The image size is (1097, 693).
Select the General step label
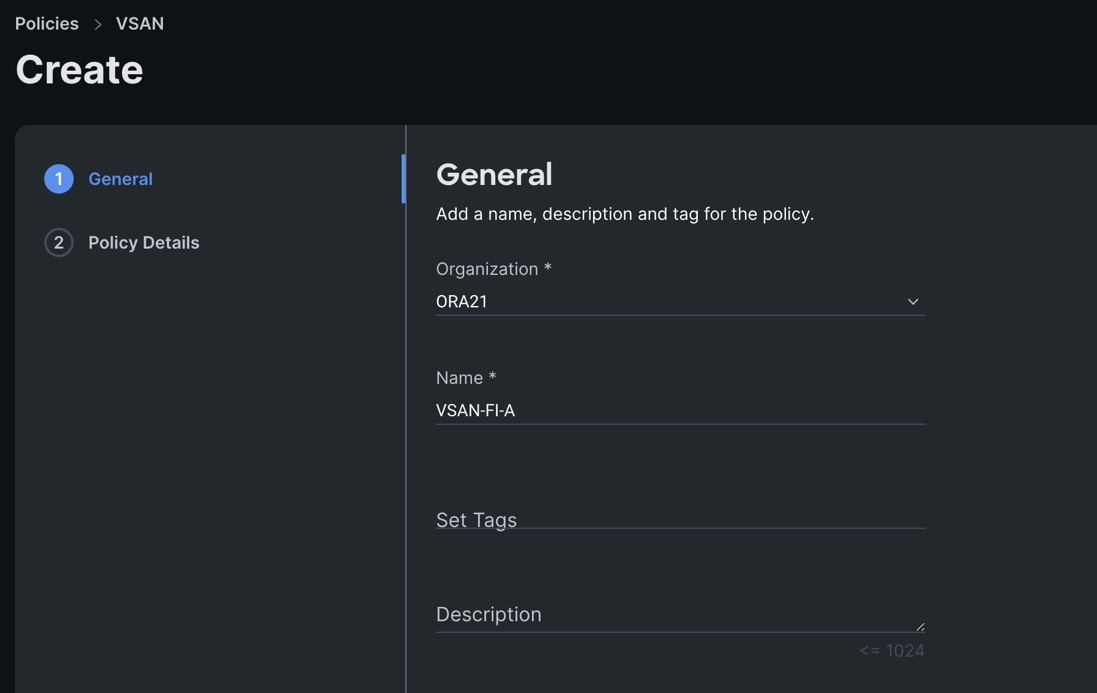click(120, 179)
